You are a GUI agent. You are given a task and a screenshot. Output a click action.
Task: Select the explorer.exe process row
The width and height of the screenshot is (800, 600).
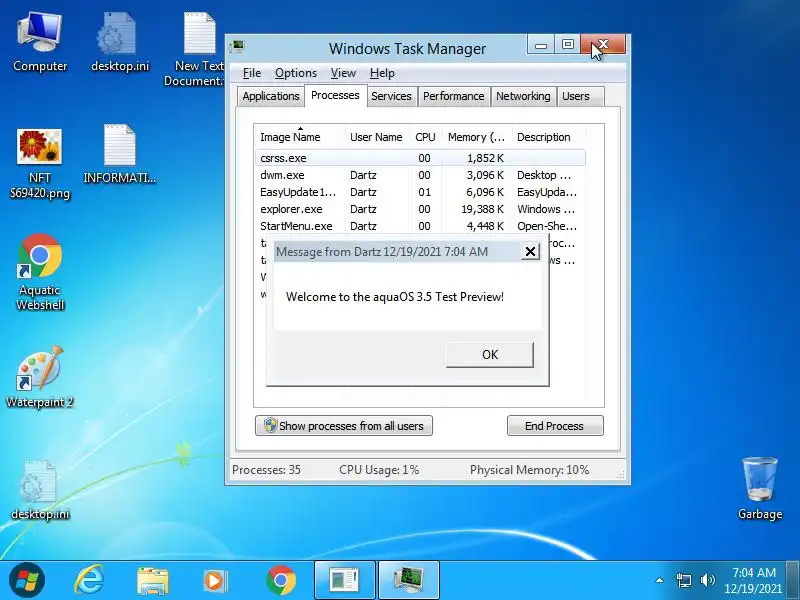click(420, 209)
